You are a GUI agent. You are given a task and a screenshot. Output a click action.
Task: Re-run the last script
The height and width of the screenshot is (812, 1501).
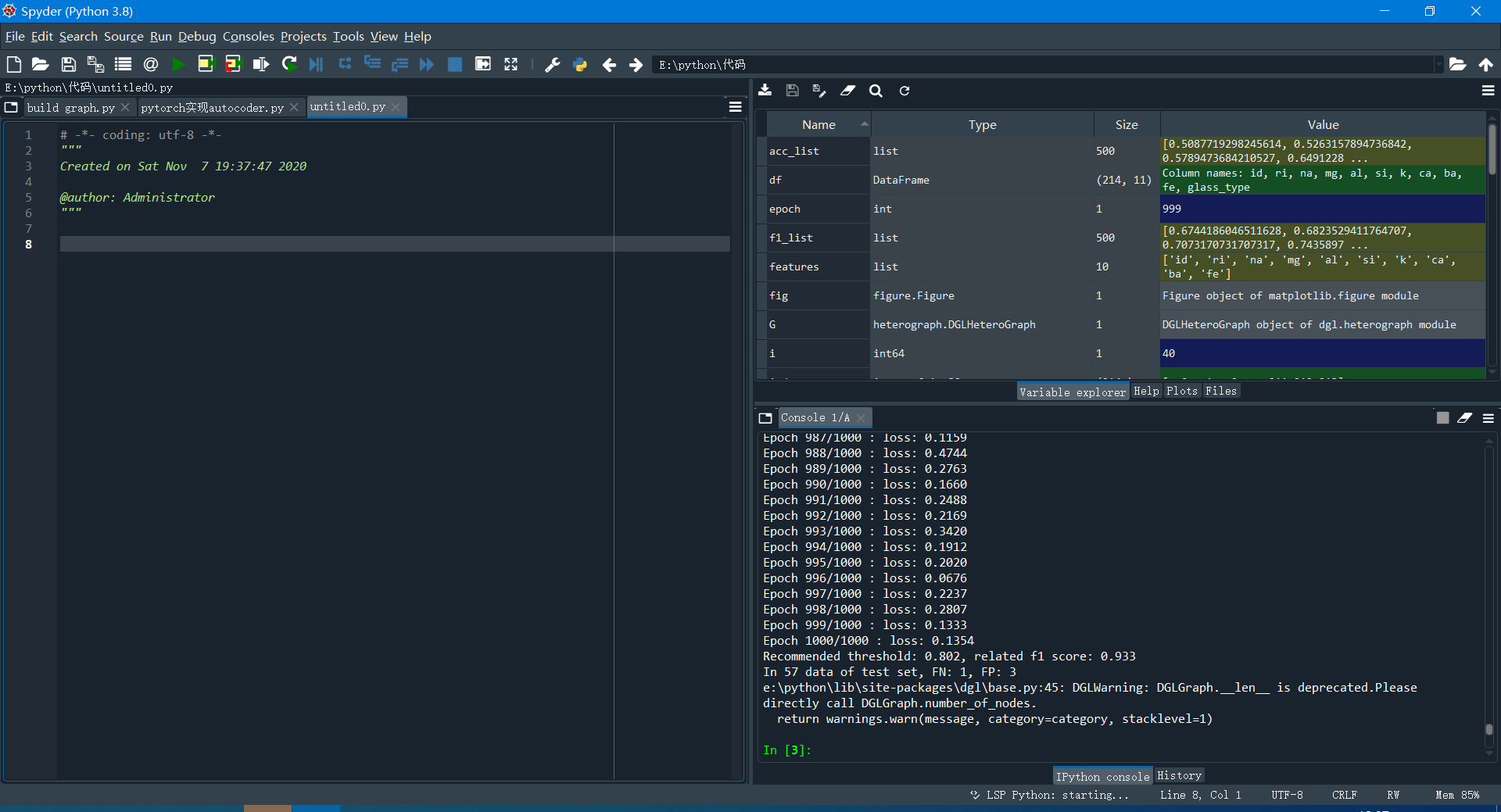pyautogui.click(x=289, y=64)
